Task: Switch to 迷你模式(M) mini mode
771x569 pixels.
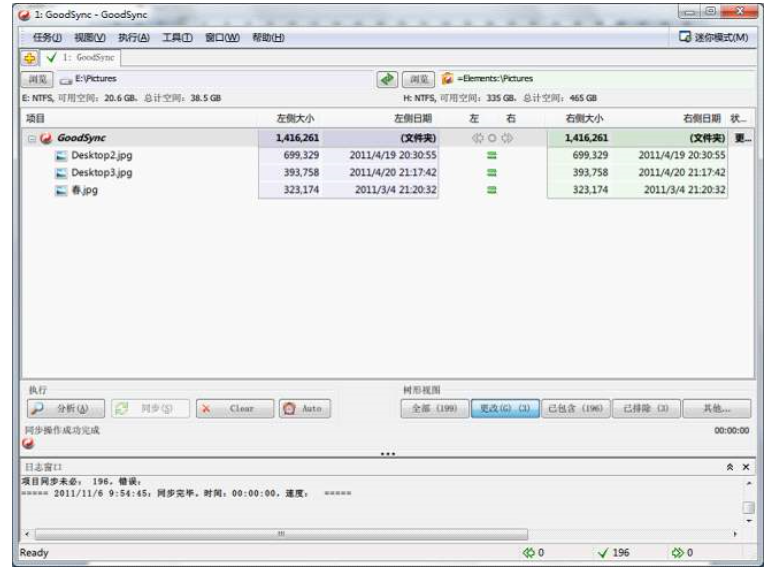Action: point(713,37)
